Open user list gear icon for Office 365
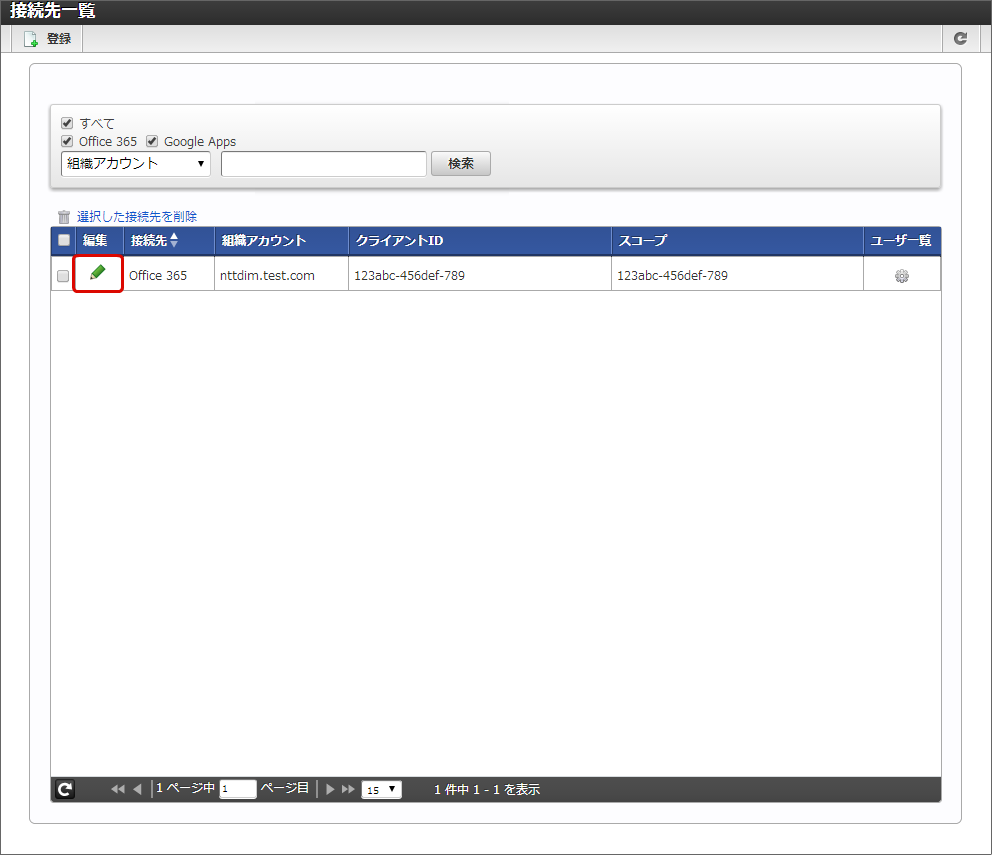The height and width of the screenshot is (855, 992). click(x=902, y=276)
